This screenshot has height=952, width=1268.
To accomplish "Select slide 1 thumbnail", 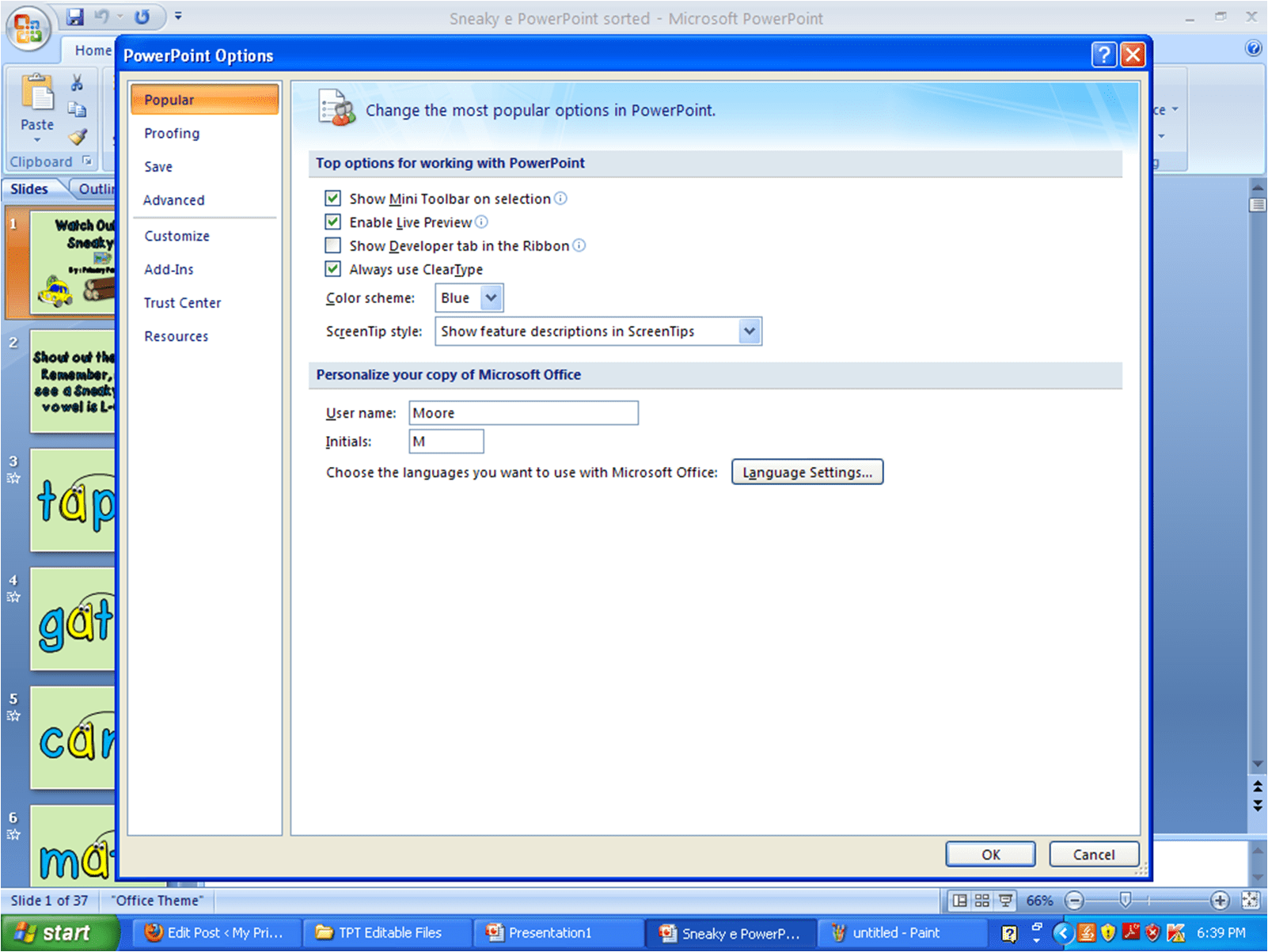I will (x=73, y=262).
